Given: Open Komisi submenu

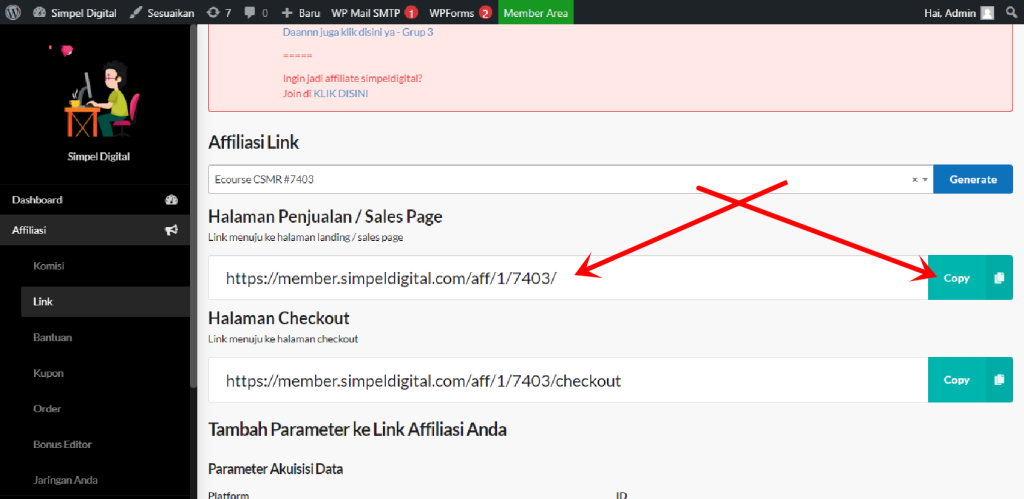Looking at the screenshot, I should coord(48,266).
